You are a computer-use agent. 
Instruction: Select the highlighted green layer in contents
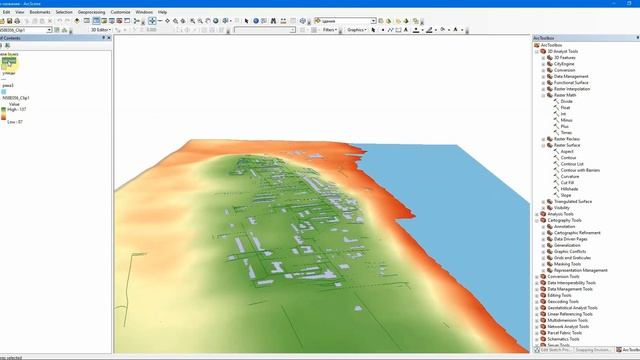(x=9, y=60)
